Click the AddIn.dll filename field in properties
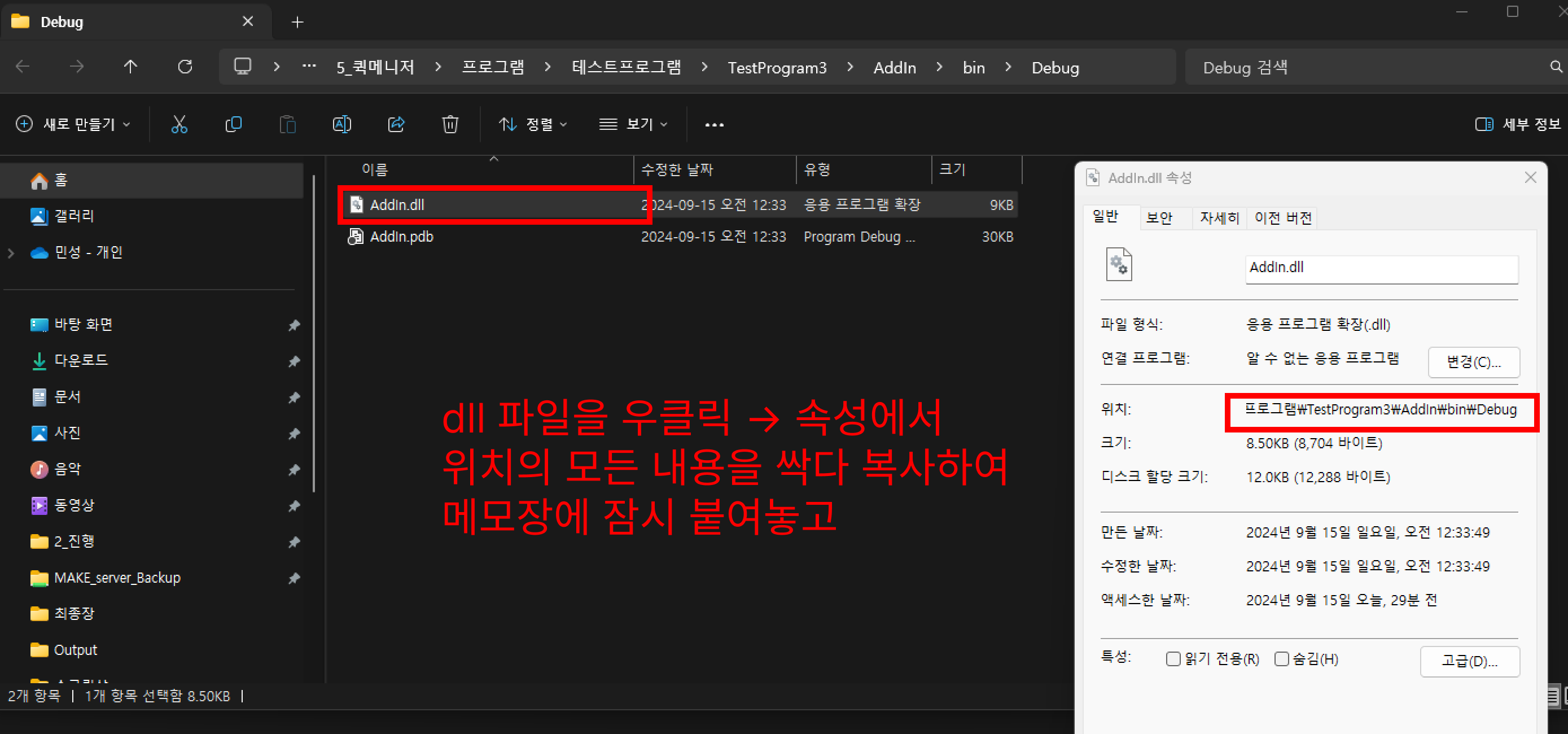This screenshot has width=1568, height=734. pos(1382,269)
